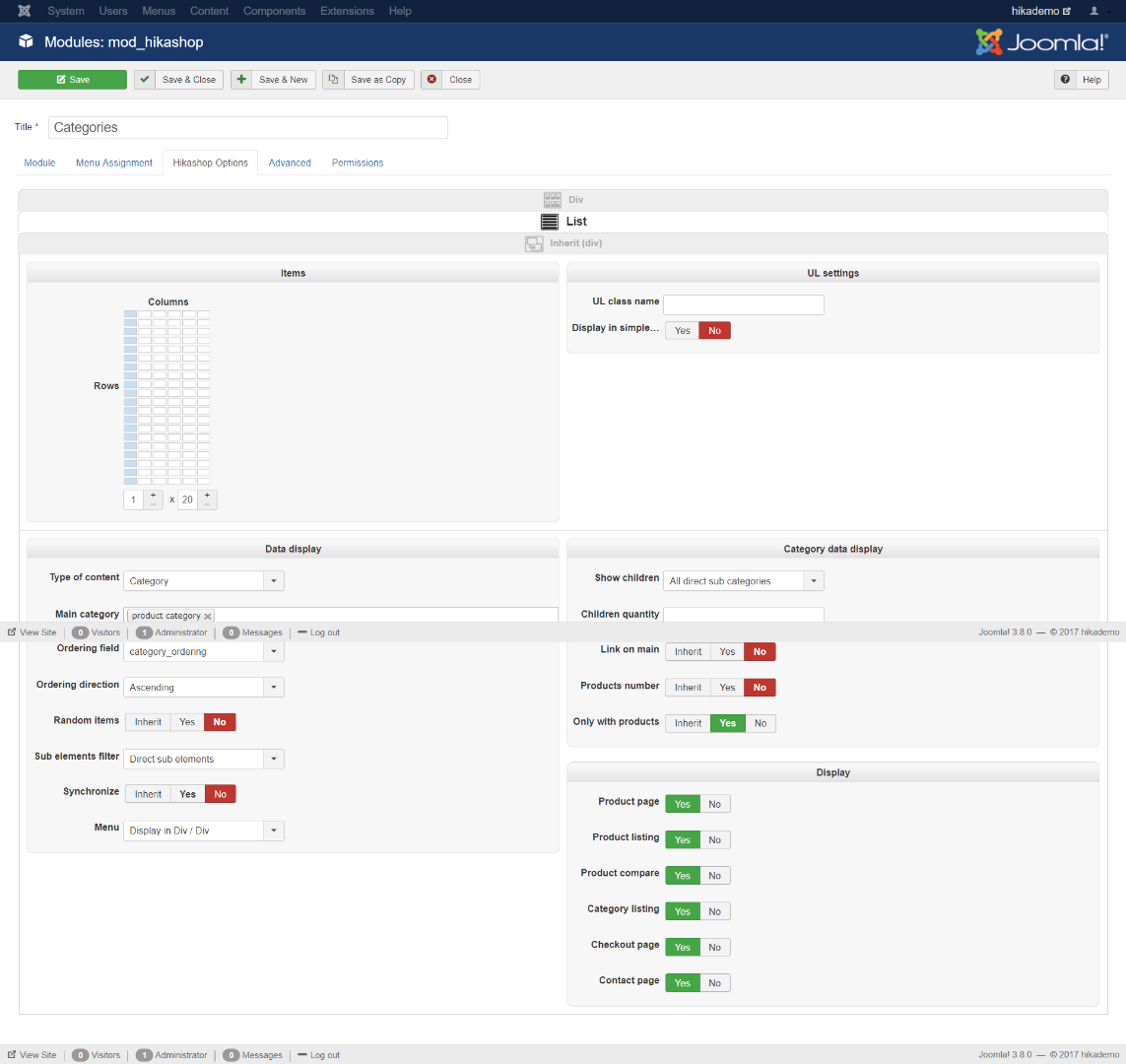Switch to the Menu Assignment tab
Screen dimensions: 1126x1064
(x=114, y=163)
